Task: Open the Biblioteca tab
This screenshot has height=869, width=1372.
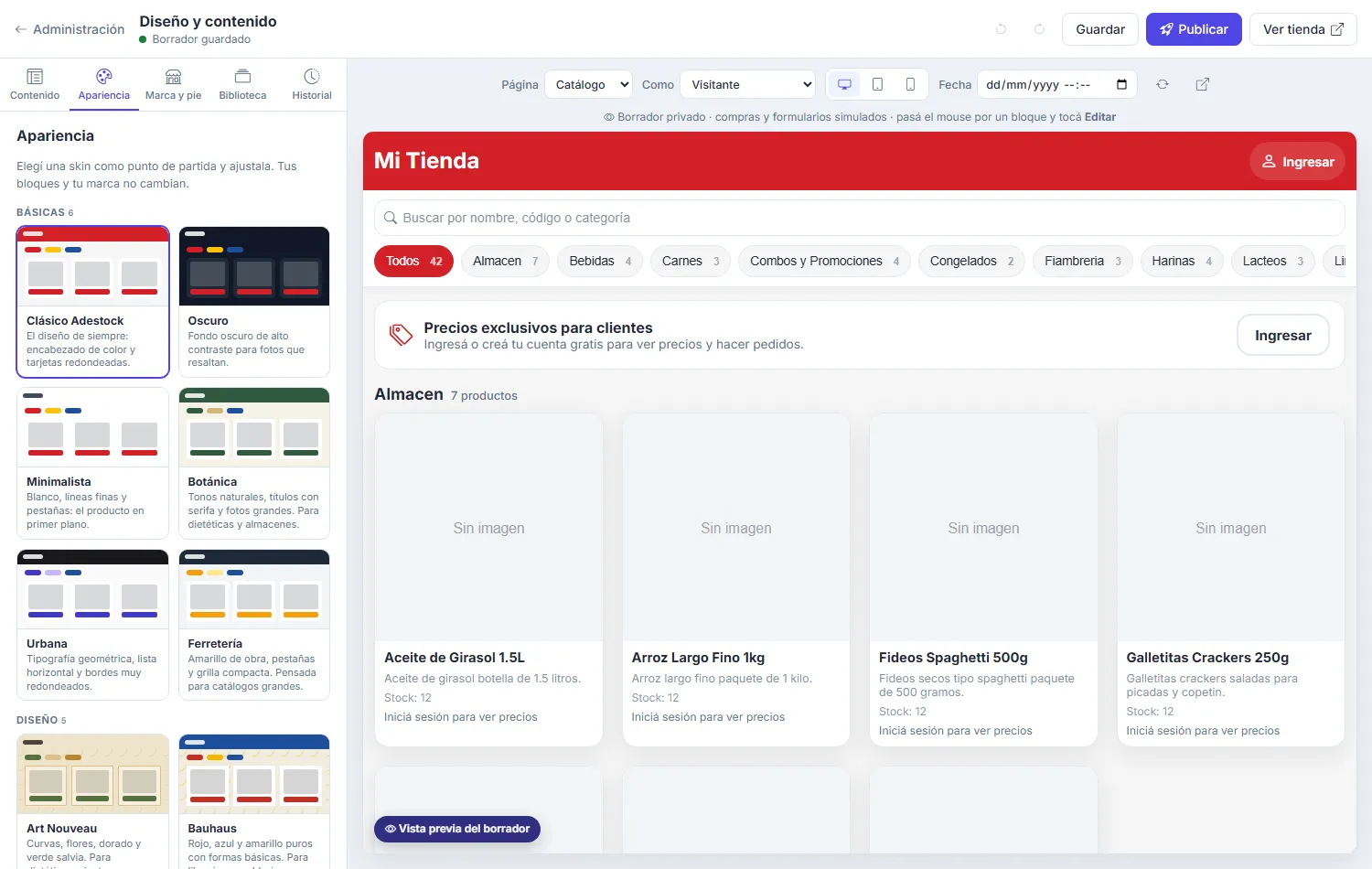Action: click(242, 84)
